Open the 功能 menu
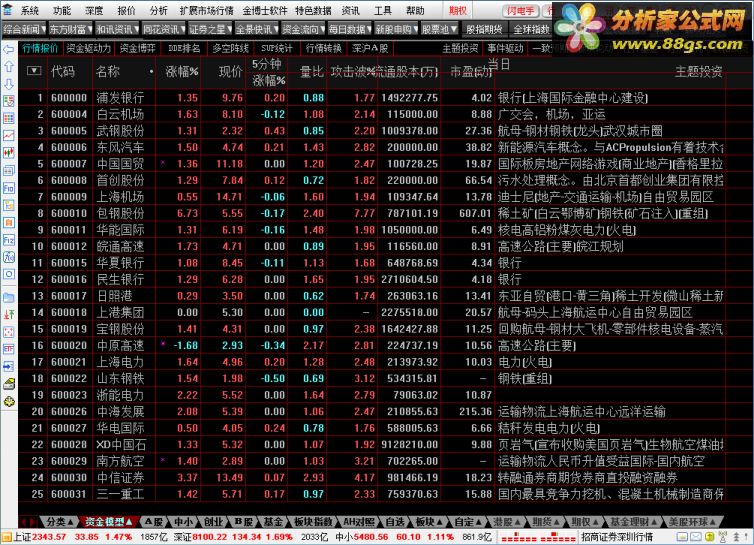The image size is (754, 545). coord(62,11)
